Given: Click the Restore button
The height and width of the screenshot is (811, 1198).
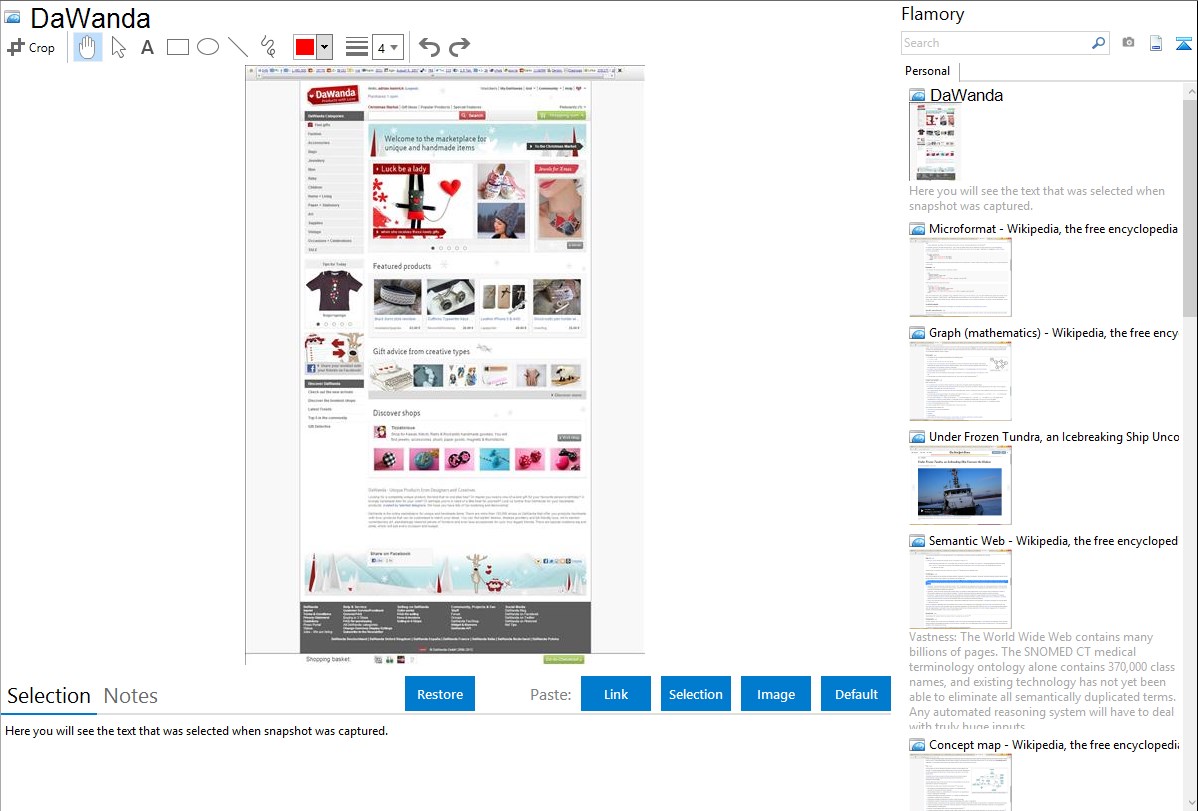Looking at the screenshot, I should pyautogui.click(x=440, y=694).
